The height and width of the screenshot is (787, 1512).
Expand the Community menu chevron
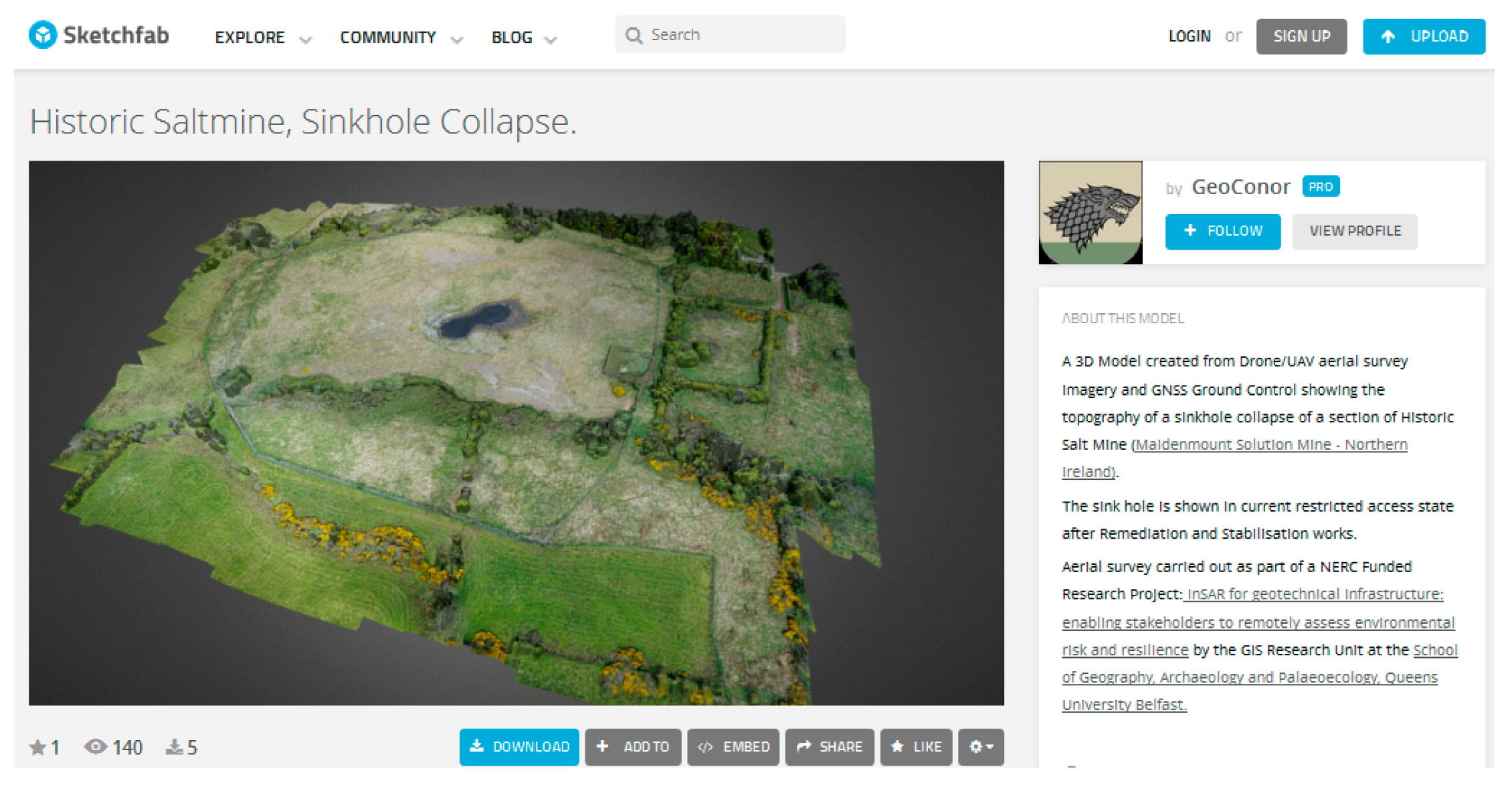457,39
